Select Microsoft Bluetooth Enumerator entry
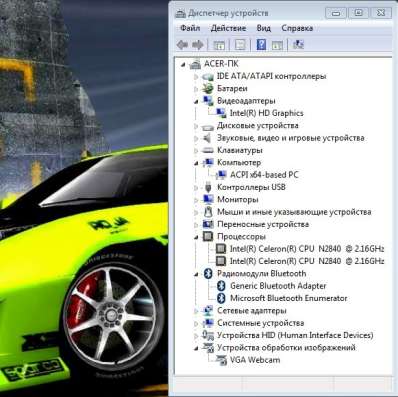This screenshot has width=398, height=397. coord(289,298)
